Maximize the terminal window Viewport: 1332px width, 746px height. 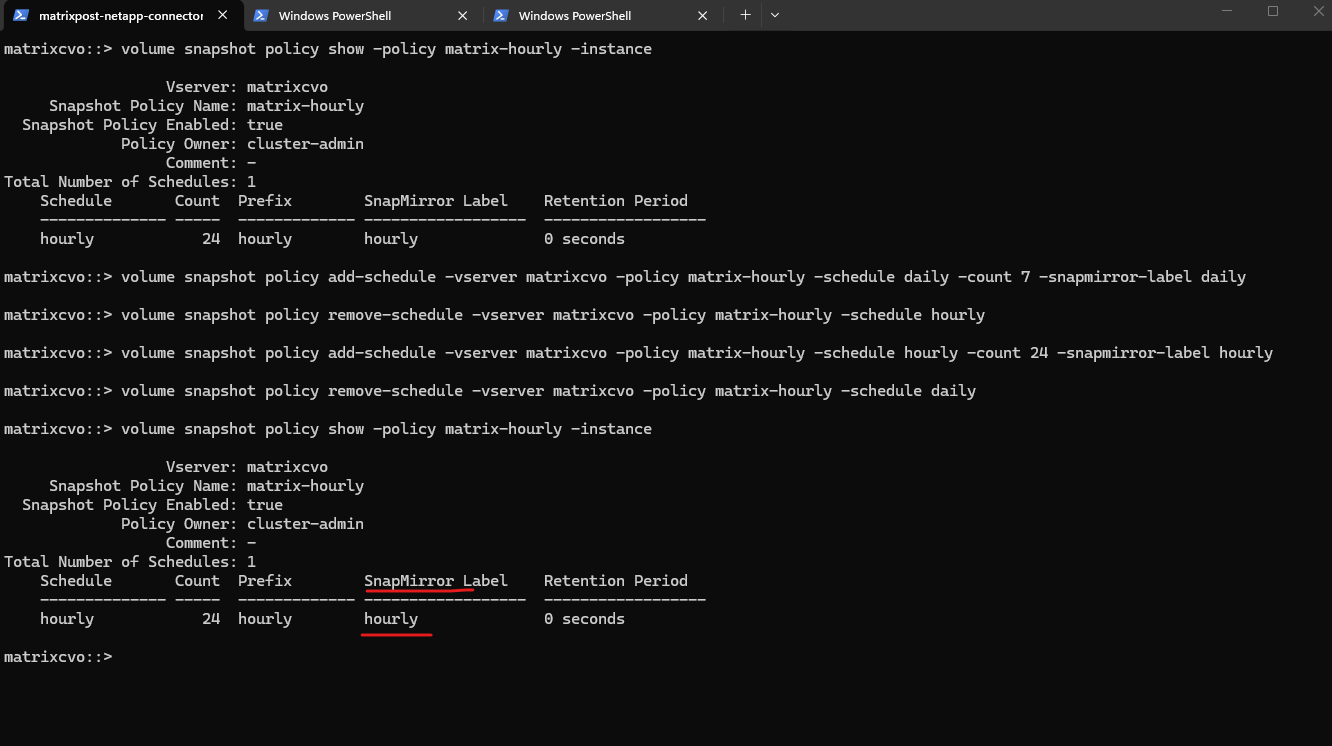point(1272,11)
